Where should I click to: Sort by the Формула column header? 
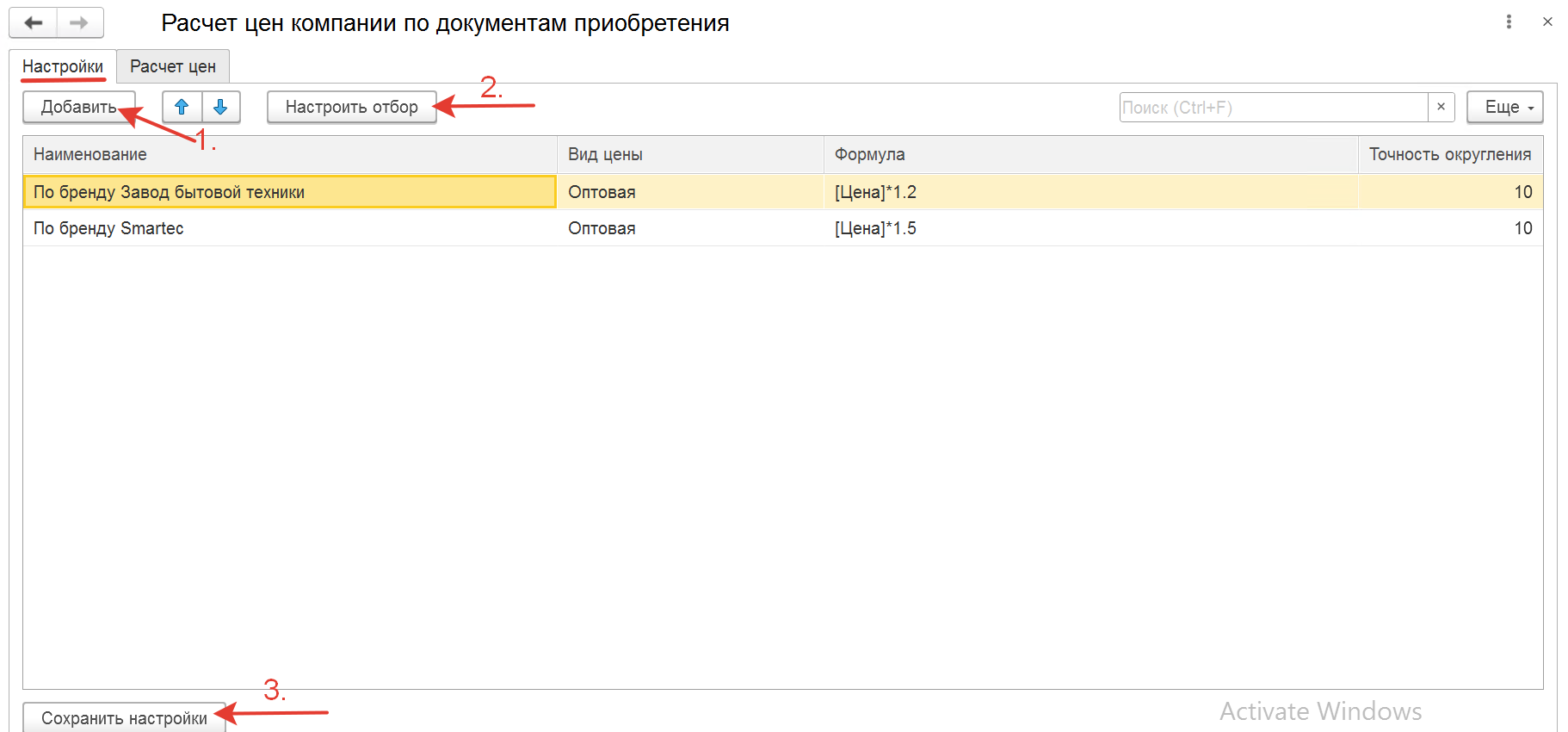coord(1090,154)
